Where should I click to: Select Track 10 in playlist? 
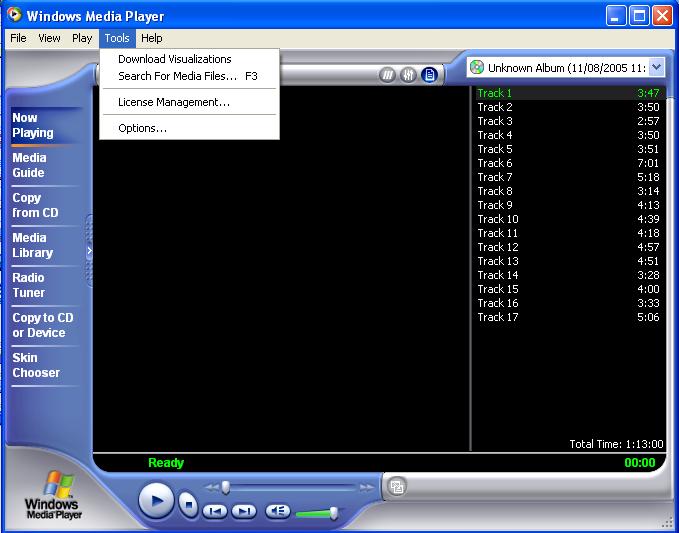(x=569, y=219)
